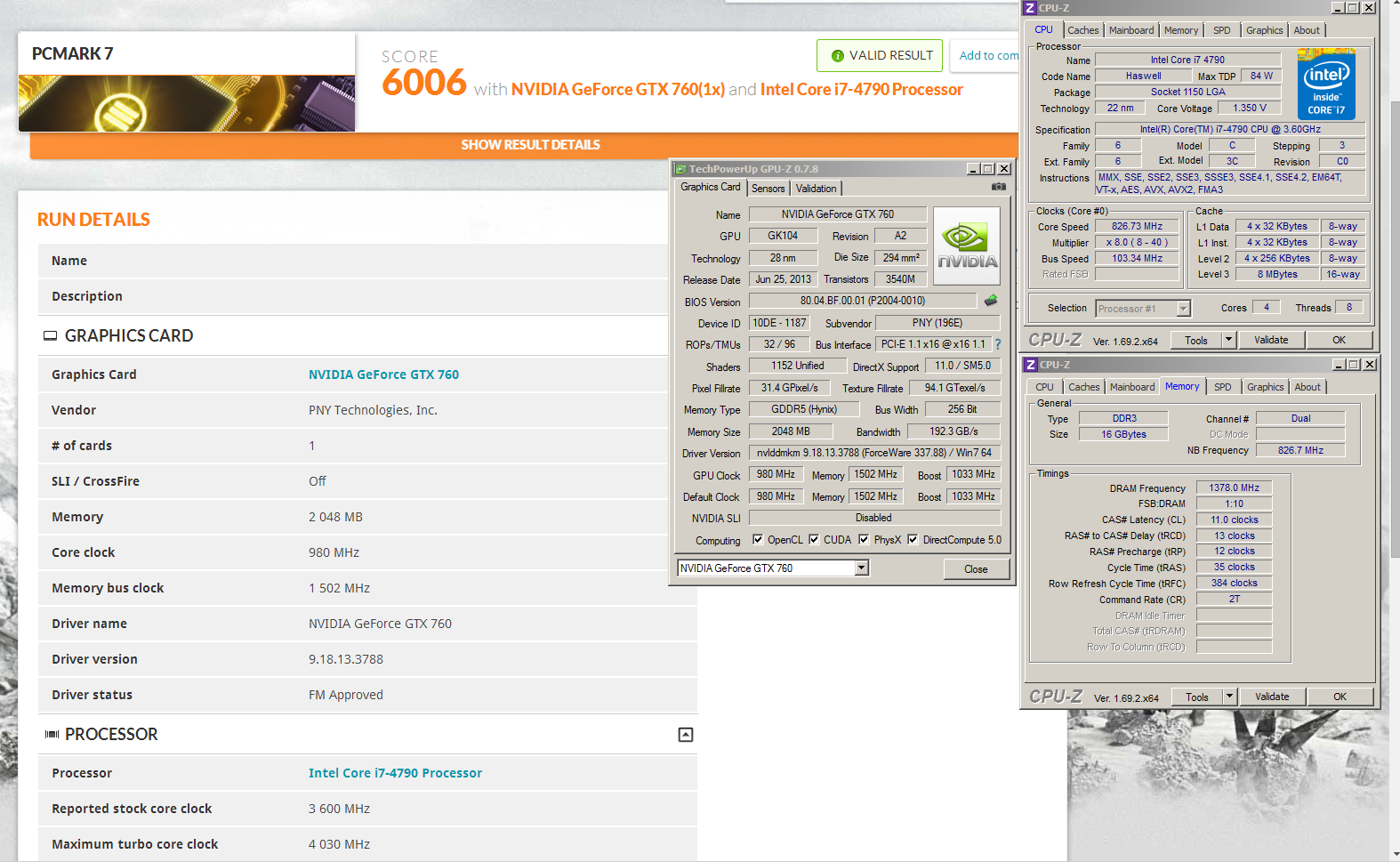Viewport: 1400px width, 862px height.
Task: Click the CPU Specification field in CPU-Z
Action: [1230, 130]
